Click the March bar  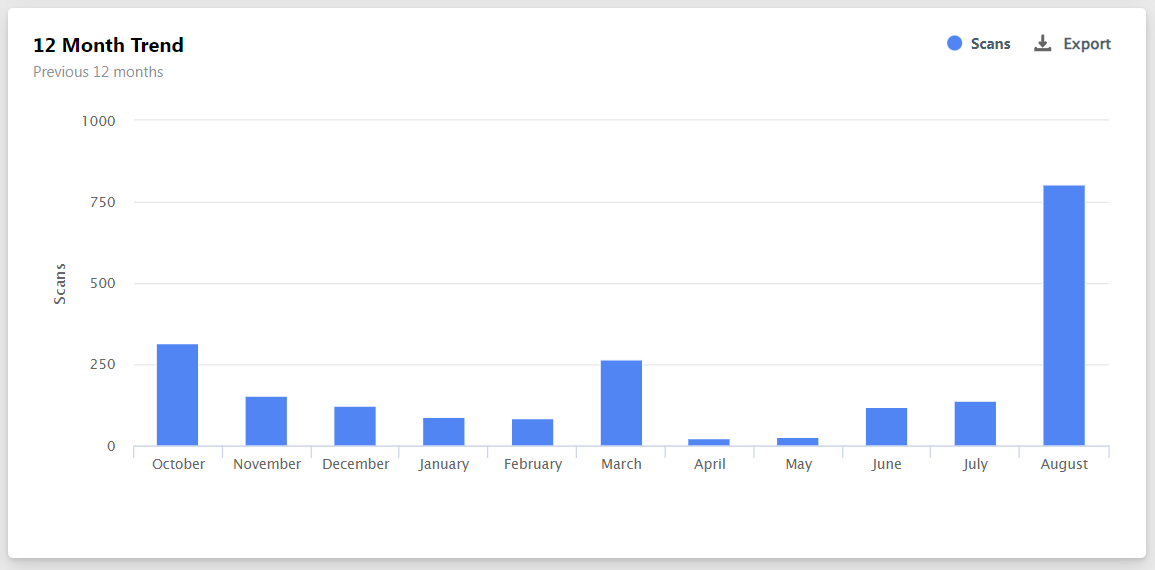(621, 403)
